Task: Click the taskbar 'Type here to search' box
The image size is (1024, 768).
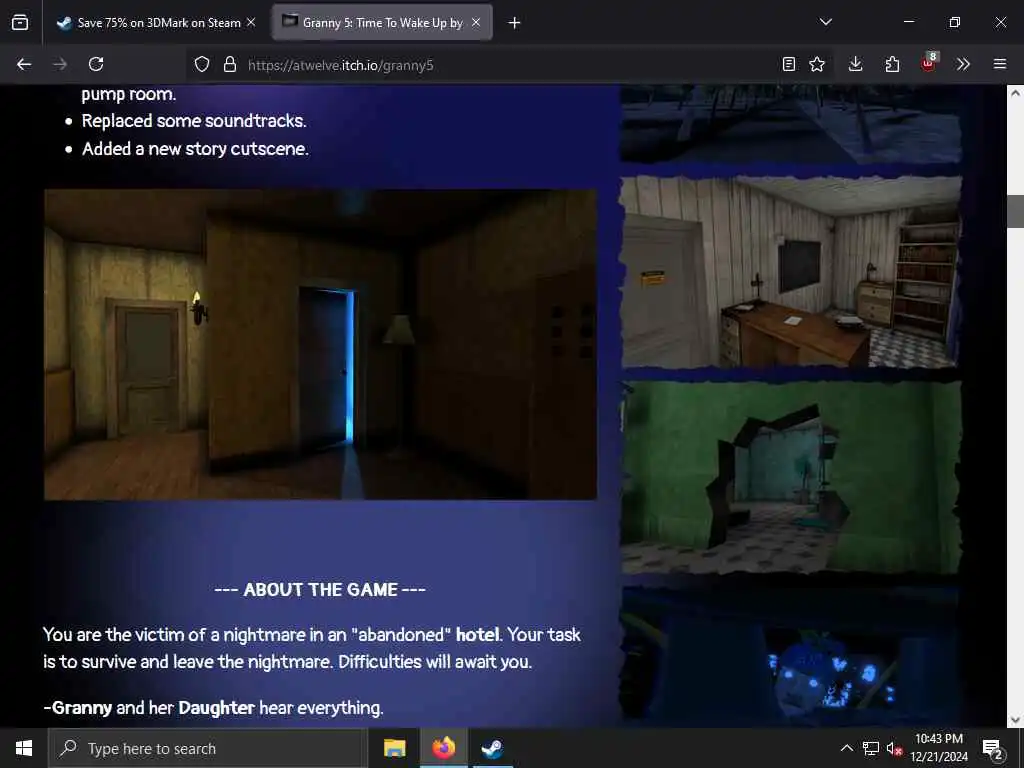Action: [x=208, y=748]
